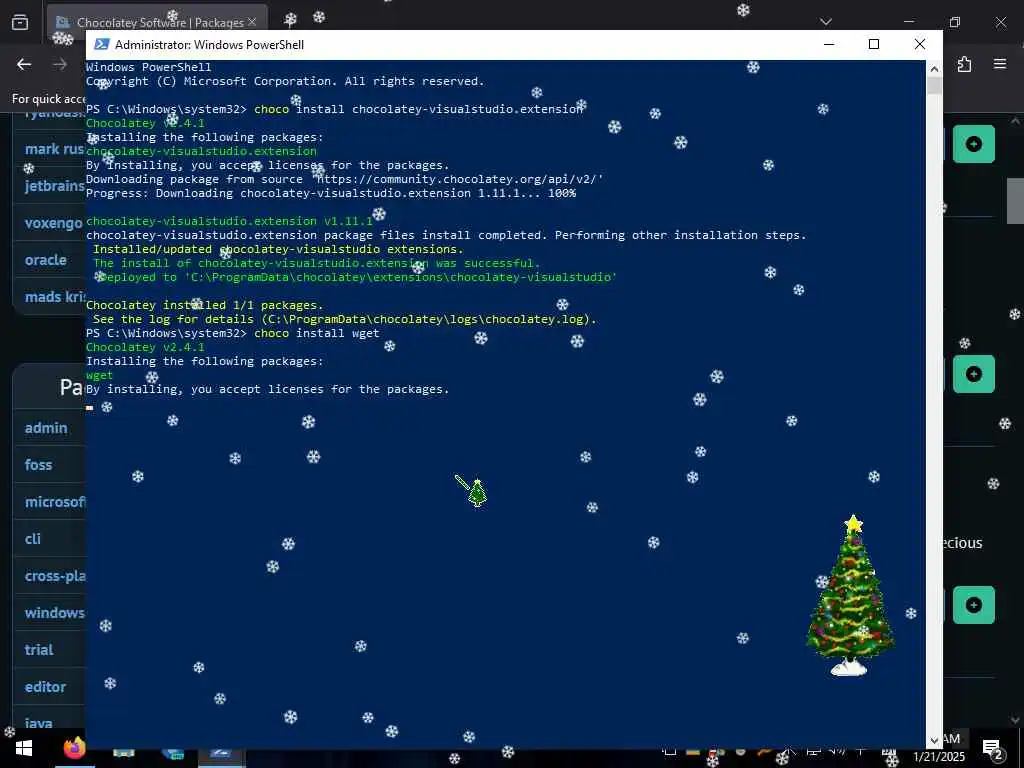Minimize the PowerShell window
The height and width of the screenshot is (768, 1024).
pyautogui.click(x=829, y=44)
